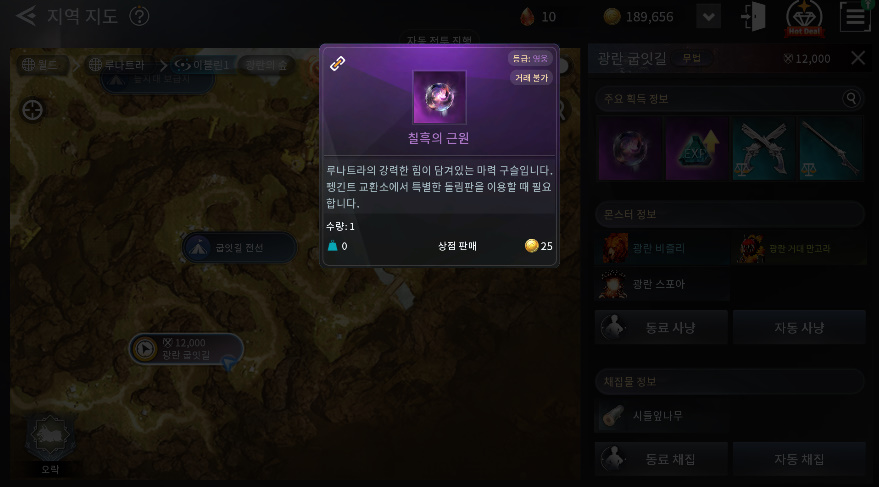Click the magnifier in 주요 획득 정보

pos(851,99)
